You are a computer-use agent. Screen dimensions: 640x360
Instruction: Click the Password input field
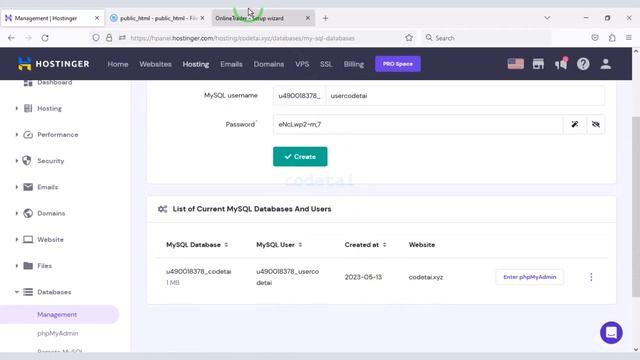click(418, 124)
